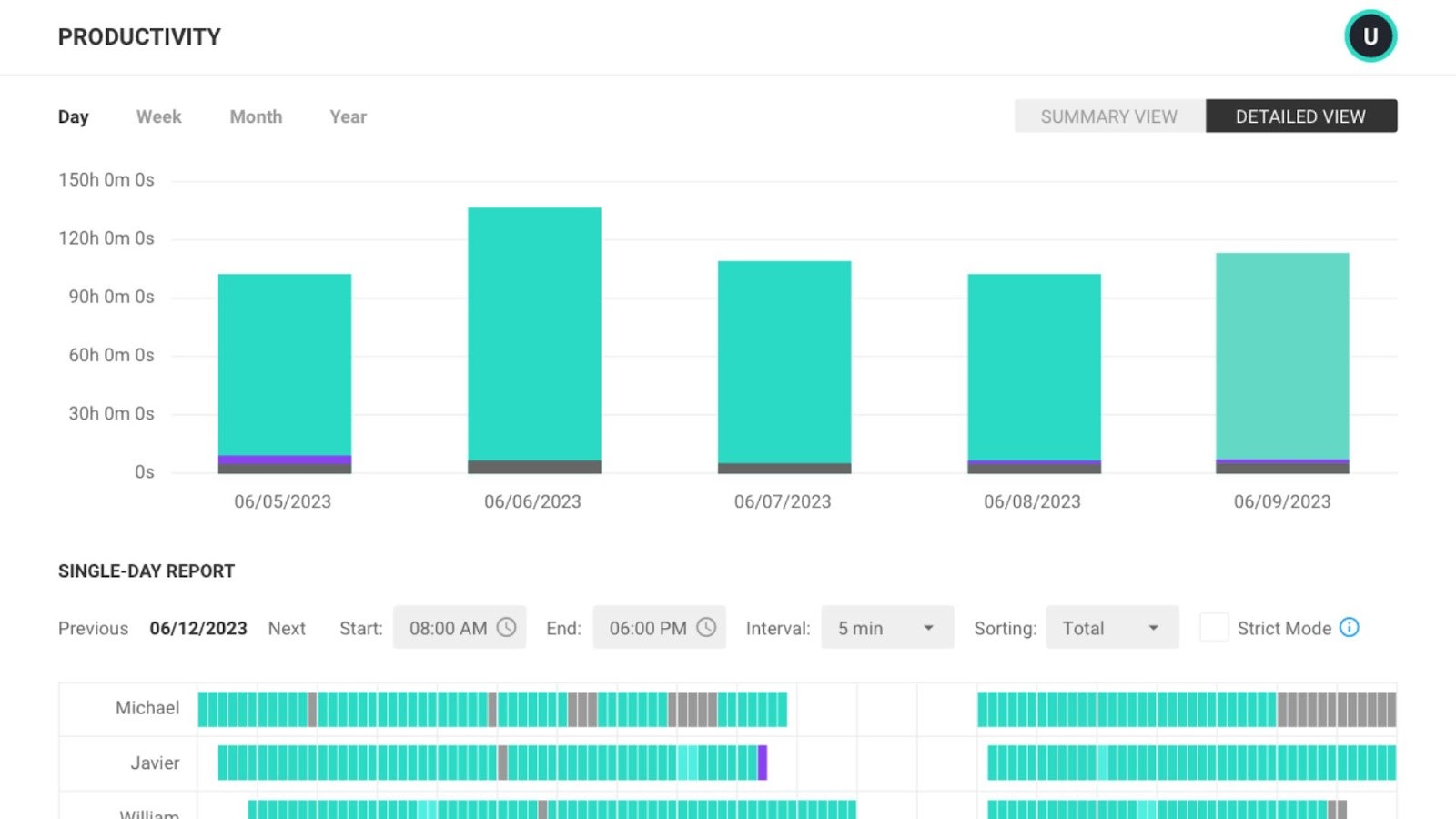Switch to the Week tab
The height and width of the screenshot is (819, 1456).
158,116
